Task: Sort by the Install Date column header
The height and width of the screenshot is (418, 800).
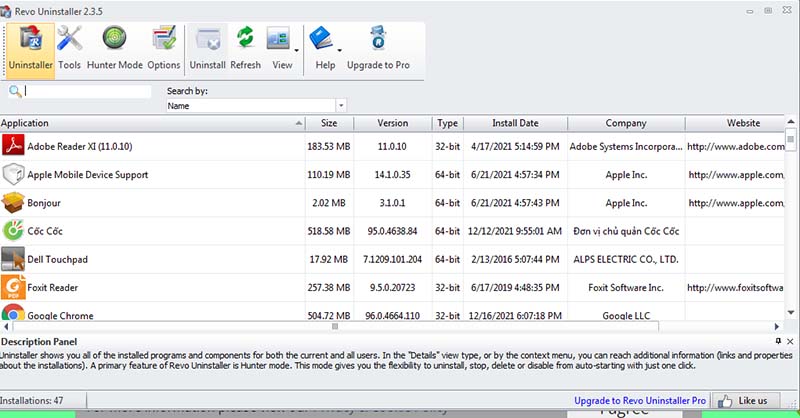Action: (515, 123)
